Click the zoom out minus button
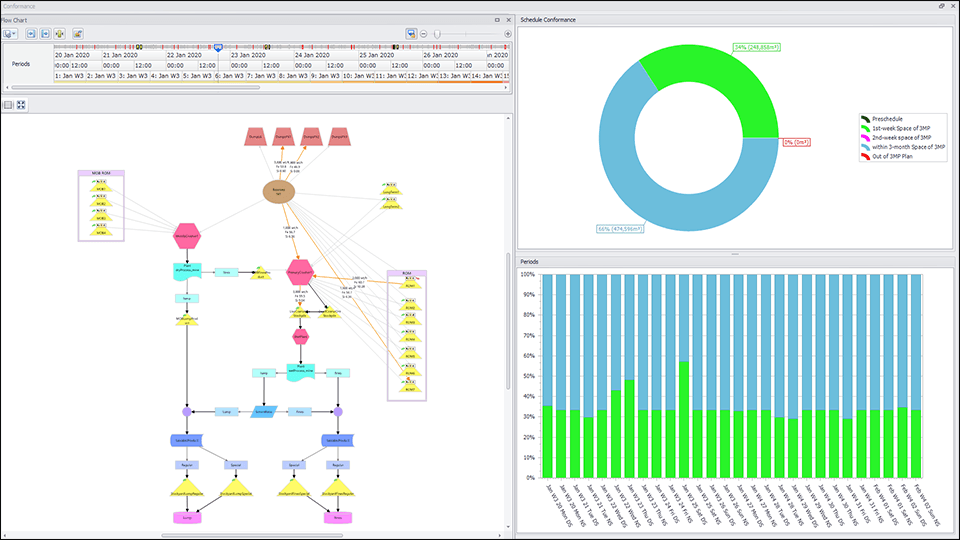This screenshot has height=540, width=960. point(424,34)
